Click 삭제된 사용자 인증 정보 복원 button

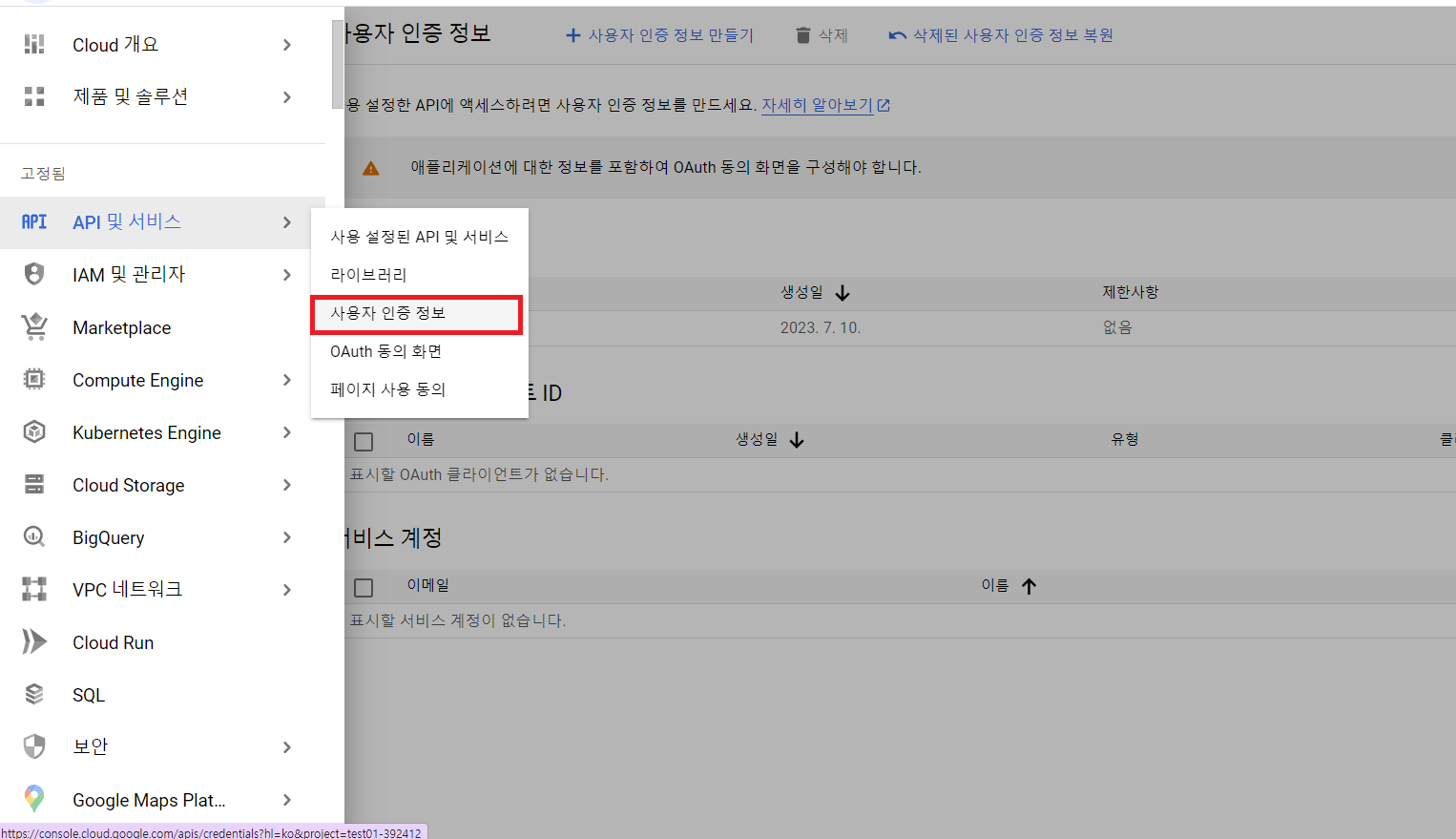coord(1001,35)
